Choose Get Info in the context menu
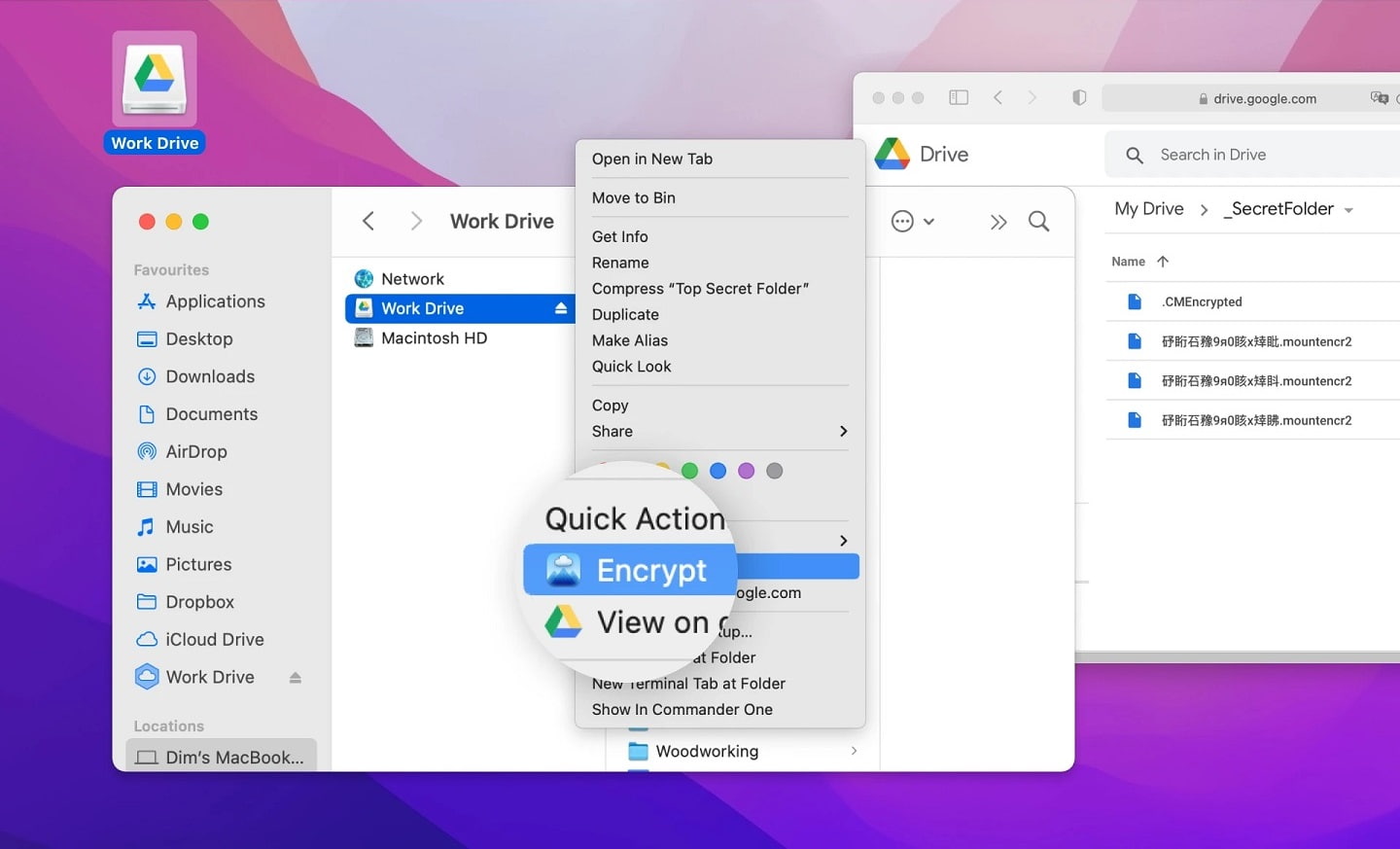The height and width of the screenshot is (849, 1400). coord(619,236)
